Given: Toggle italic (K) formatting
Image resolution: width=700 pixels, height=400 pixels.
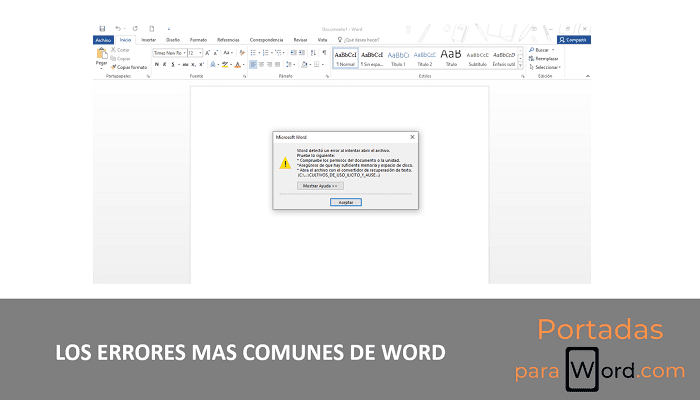Looking at the screenshot, I should (165, 65).
